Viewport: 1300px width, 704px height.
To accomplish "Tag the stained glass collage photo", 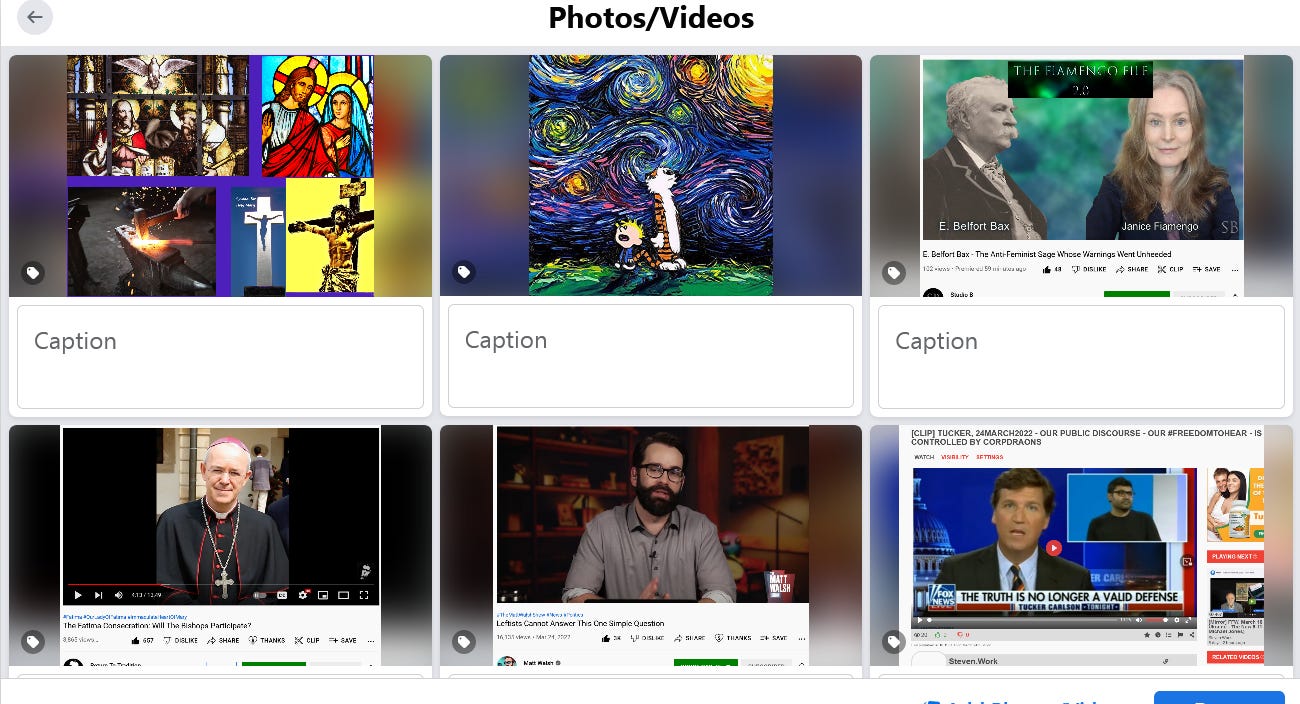I will pos(33,272).
